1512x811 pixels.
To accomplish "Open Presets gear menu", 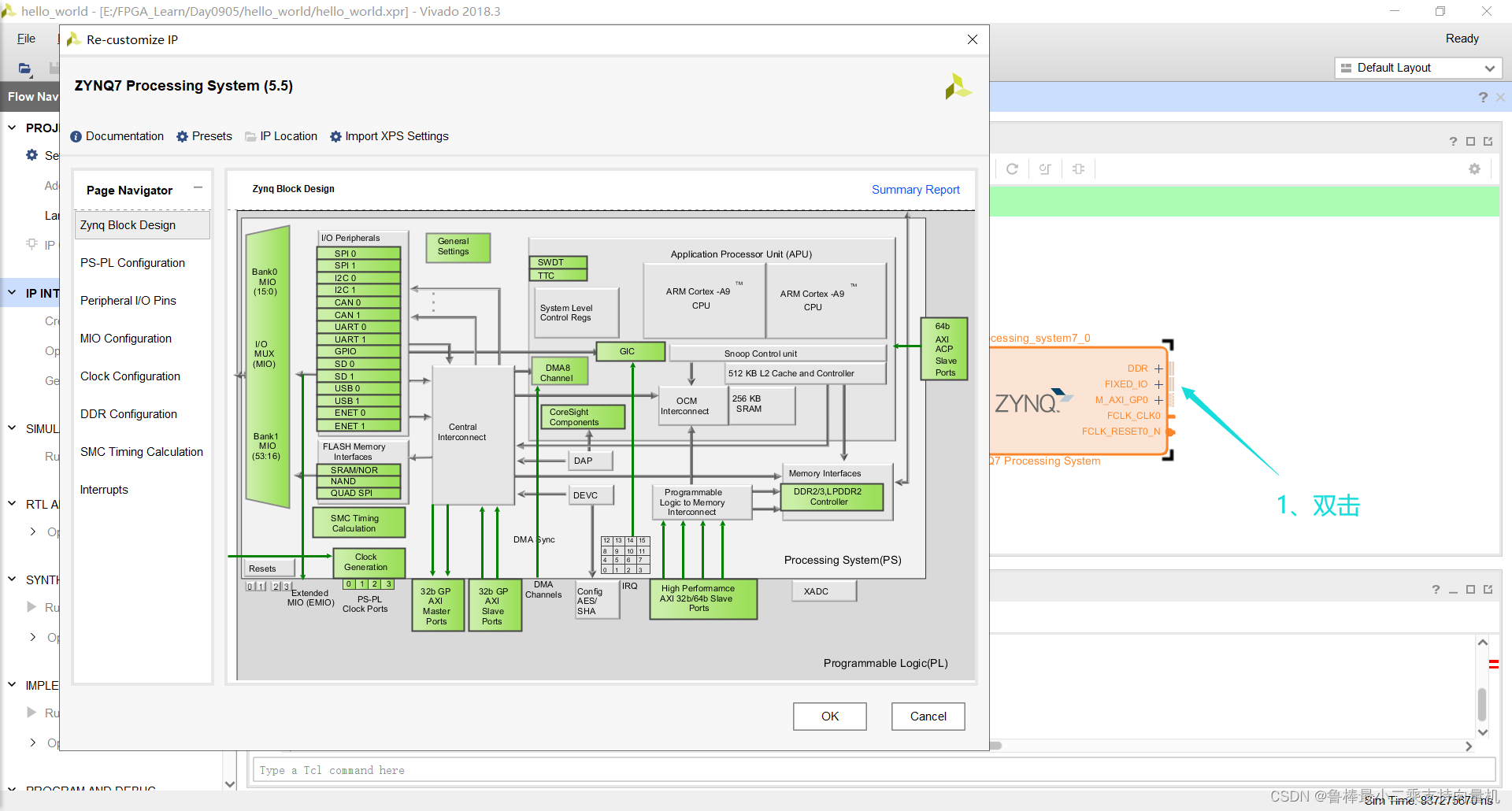I will [x=182, y=136].
